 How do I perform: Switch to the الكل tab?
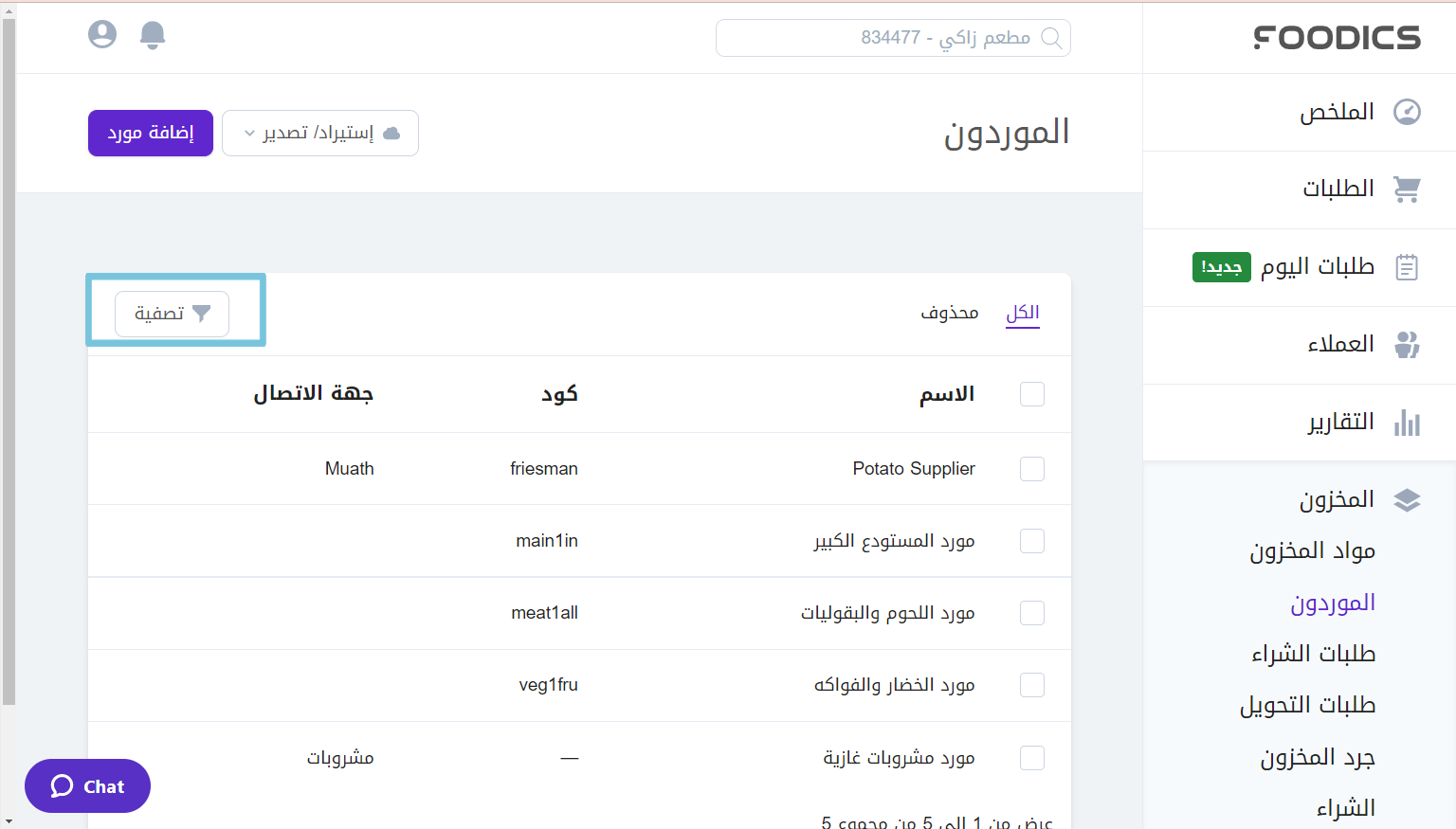(1022, 312)
